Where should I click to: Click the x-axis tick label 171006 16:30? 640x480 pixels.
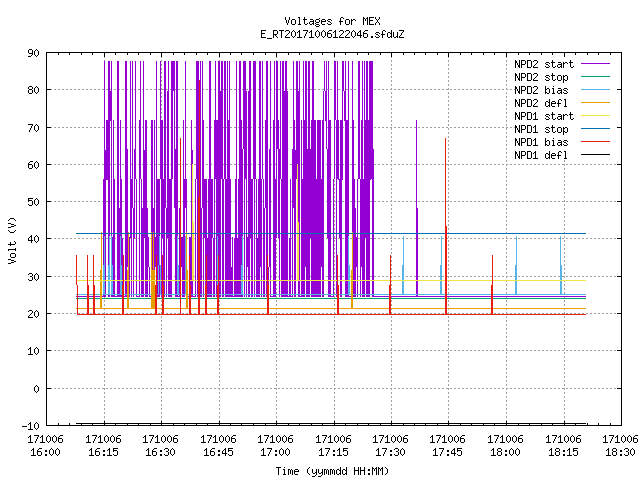pyautogui.click(x=160, y=446)
